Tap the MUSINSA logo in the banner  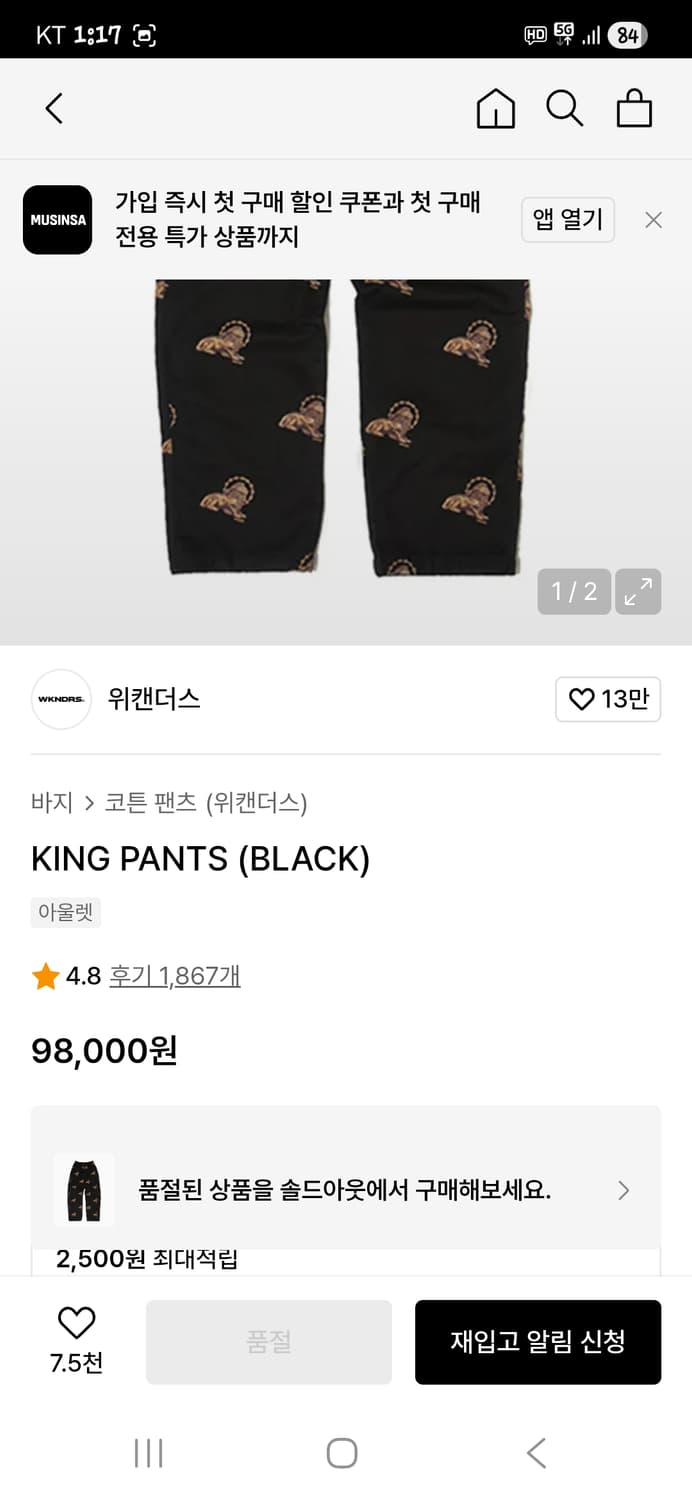click(57, 219)
